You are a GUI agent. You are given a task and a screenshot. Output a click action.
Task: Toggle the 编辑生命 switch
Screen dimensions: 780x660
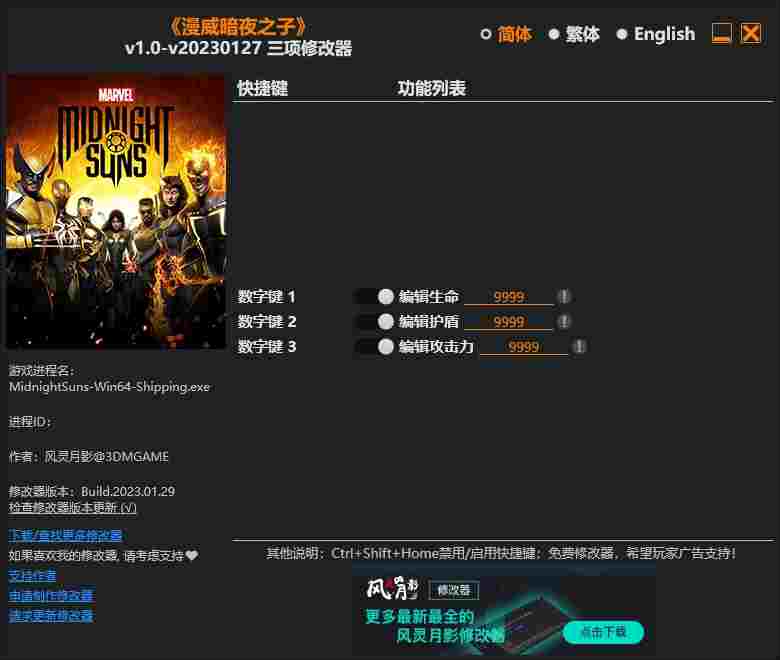pos(374,297)
